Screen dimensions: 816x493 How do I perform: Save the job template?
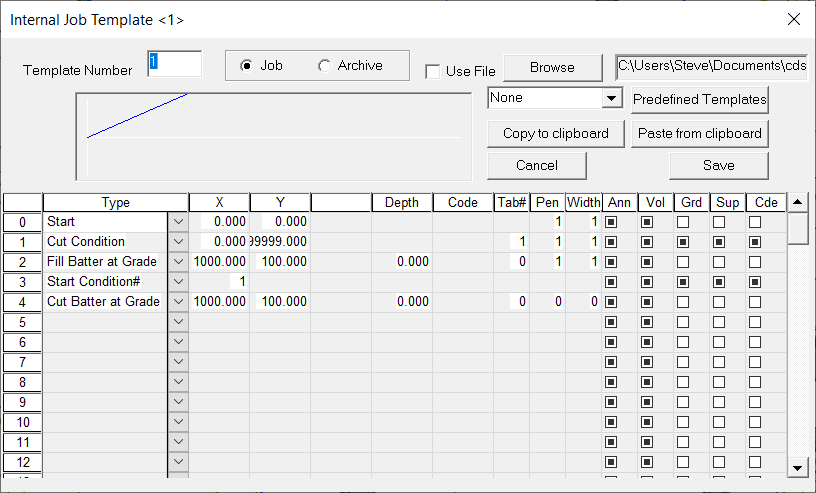pos(718,165)
